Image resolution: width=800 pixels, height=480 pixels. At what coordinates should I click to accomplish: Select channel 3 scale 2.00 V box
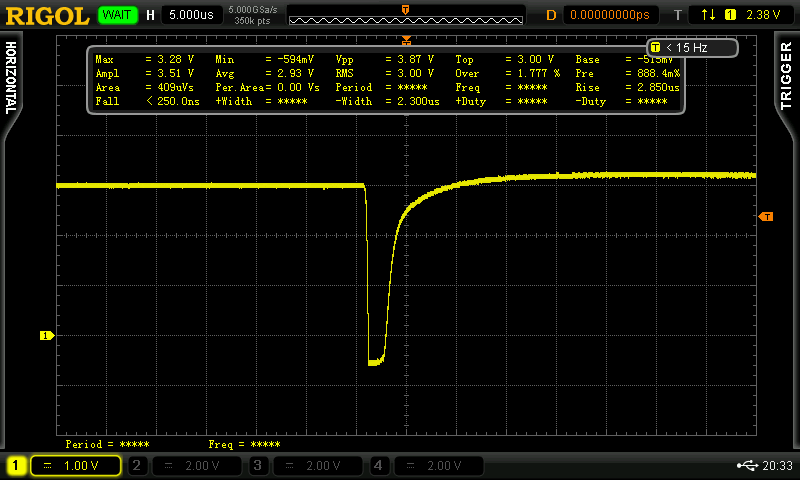tap(317, 465)
